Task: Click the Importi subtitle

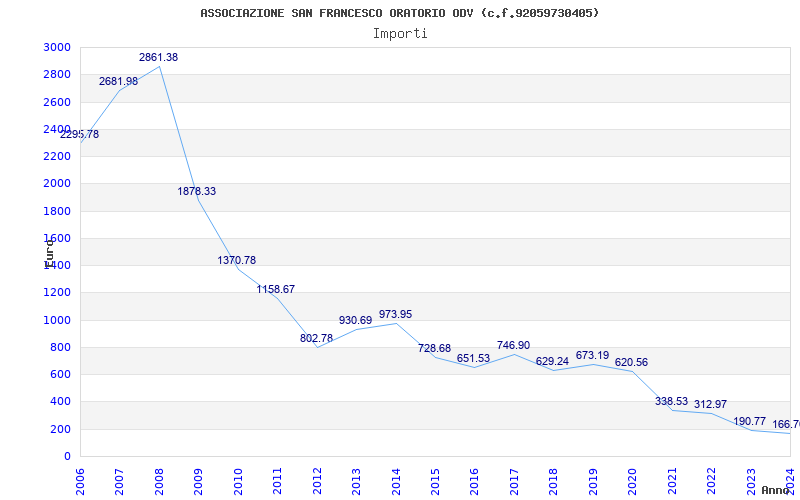Action: [x=400, y=33]
